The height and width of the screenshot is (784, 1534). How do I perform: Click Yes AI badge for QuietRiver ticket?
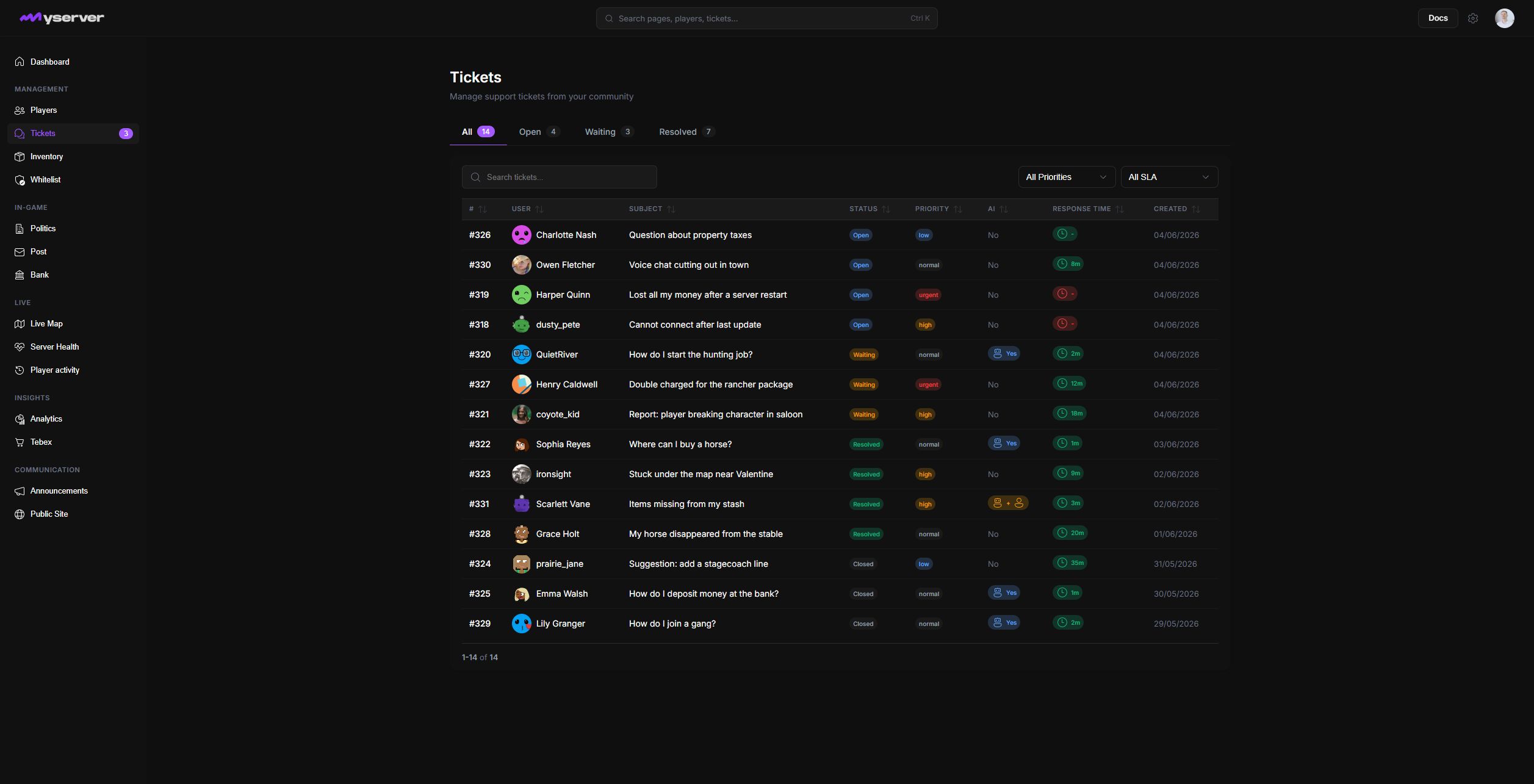1004,354
